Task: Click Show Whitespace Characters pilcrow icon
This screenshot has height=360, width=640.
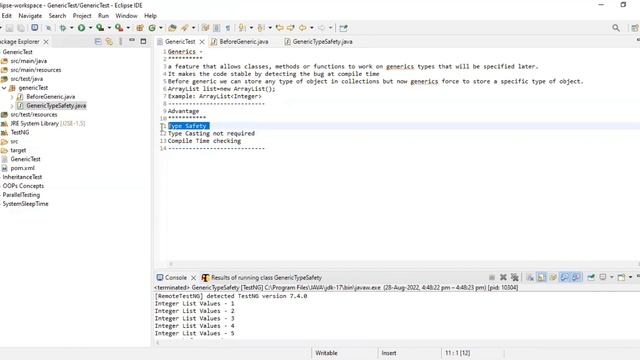Action: coord(228,28)
